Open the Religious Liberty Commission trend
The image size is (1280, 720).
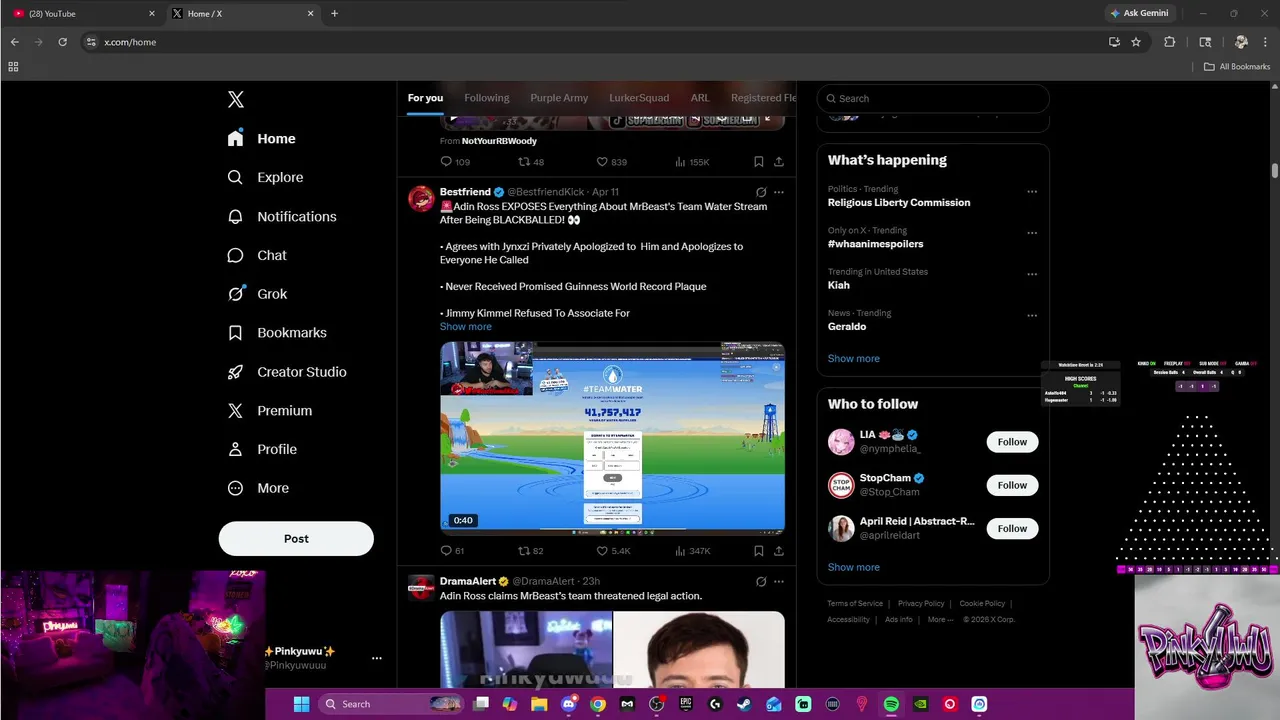click(899, 203)
